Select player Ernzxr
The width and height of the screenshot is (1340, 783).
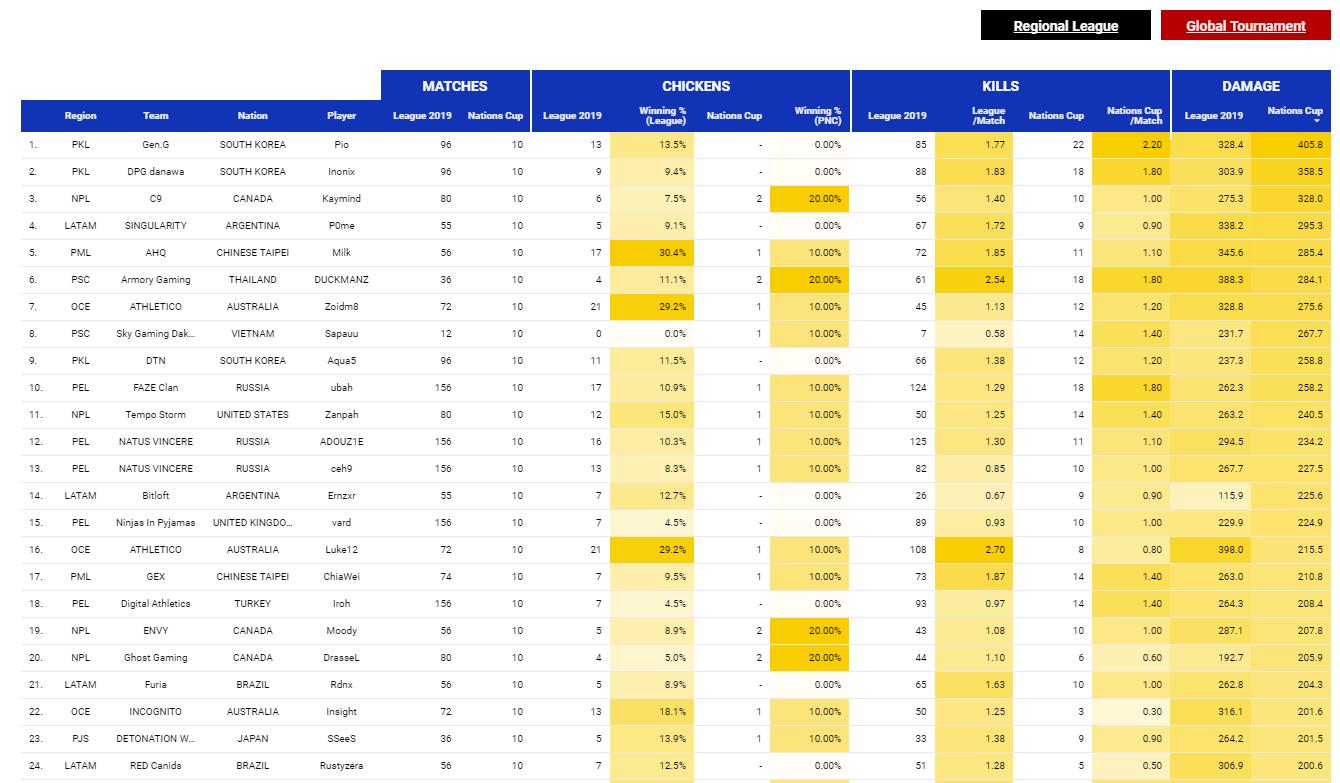pyautogui.click(x=341, y=496)
